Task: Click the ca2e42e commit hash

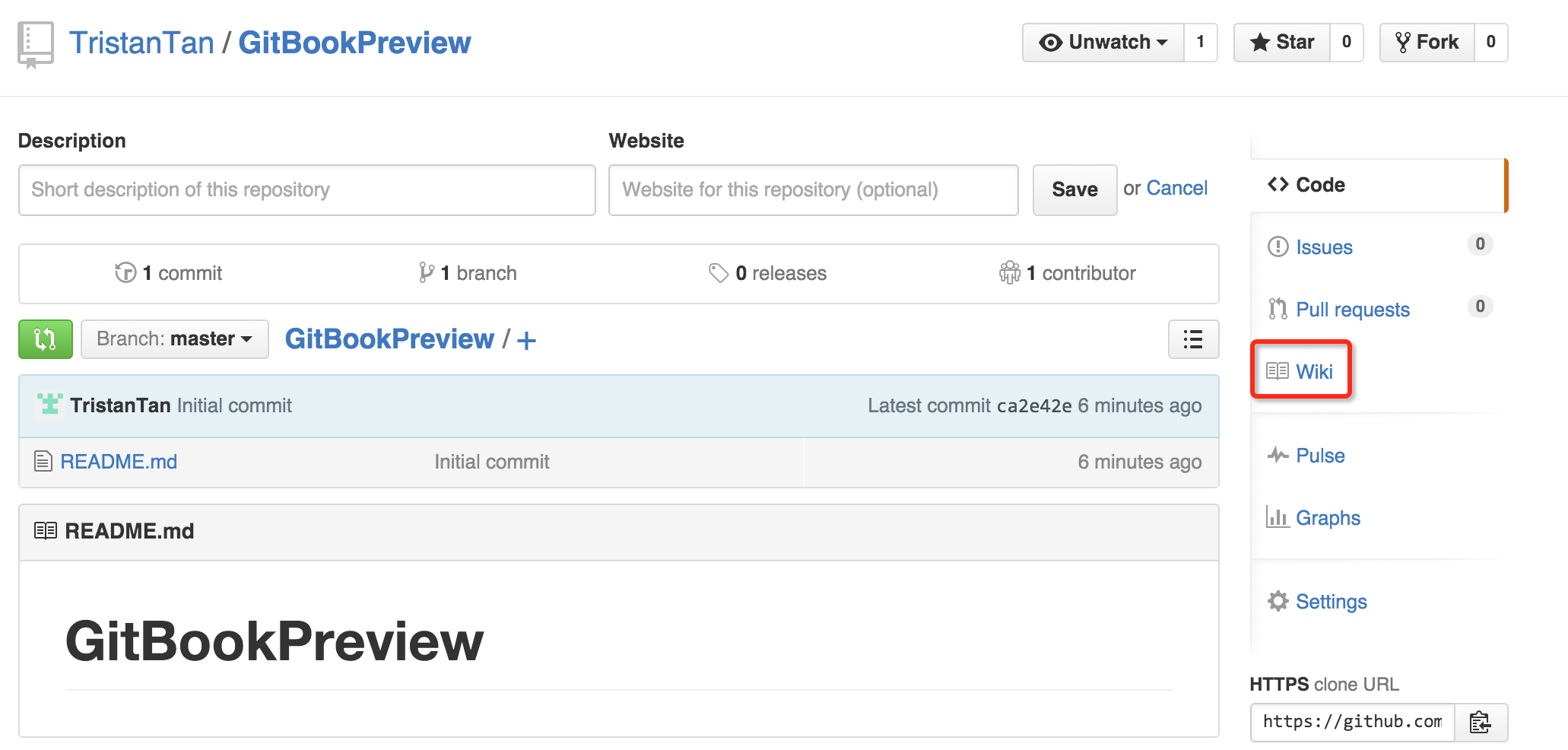Action: (1034, 405)
